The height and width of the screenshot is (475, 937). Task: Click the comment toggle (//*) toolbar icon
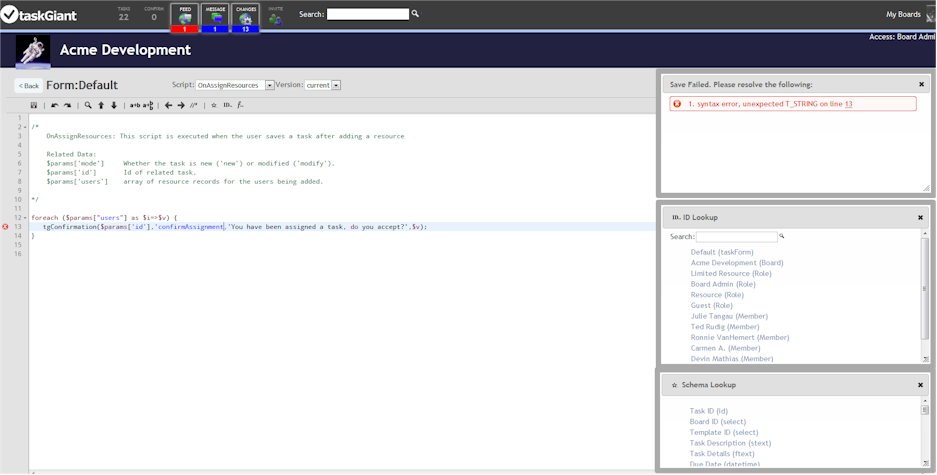point(194,105)
